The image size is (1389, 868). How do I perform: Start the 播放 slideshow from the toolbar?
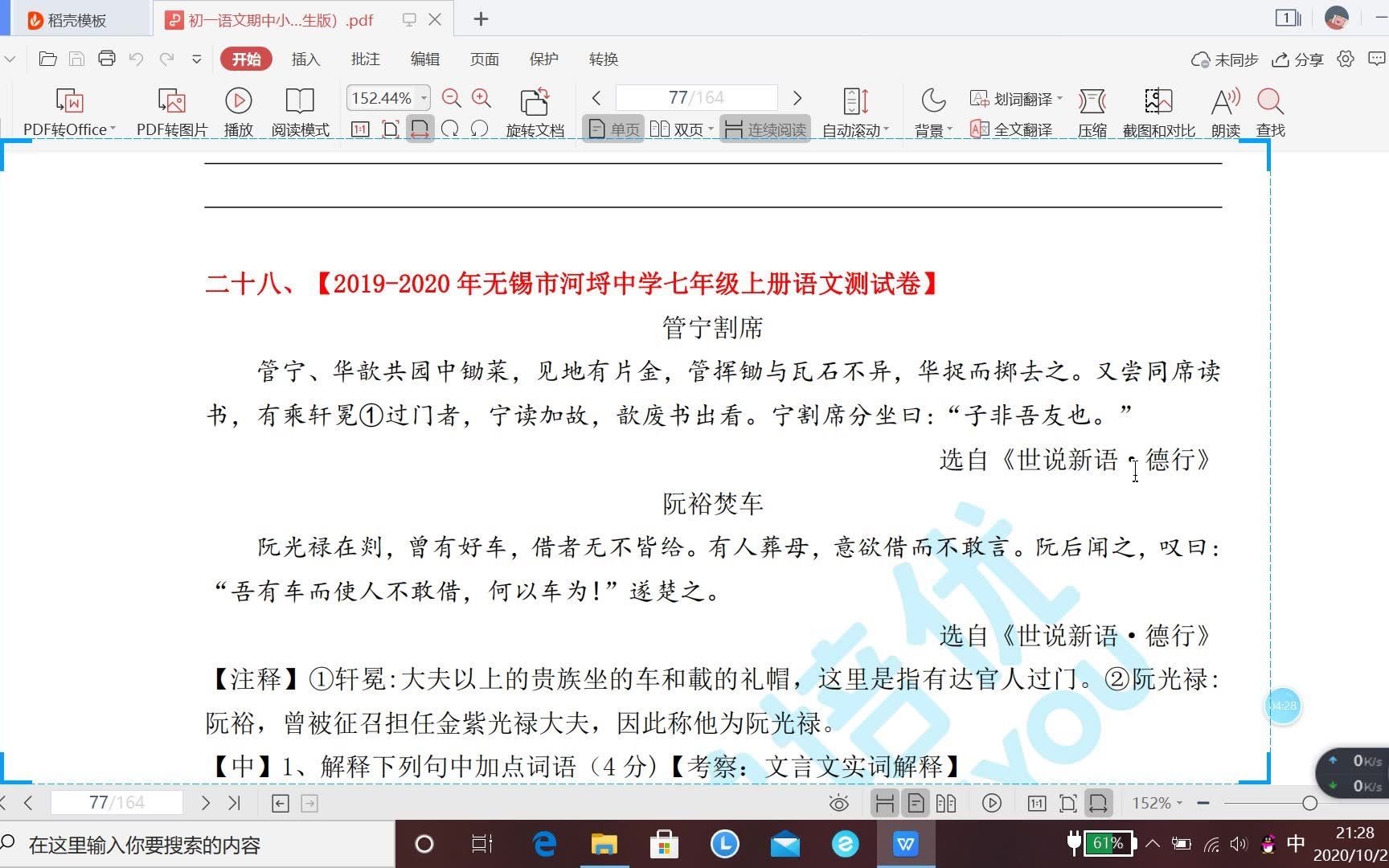[x=239, y=112]
